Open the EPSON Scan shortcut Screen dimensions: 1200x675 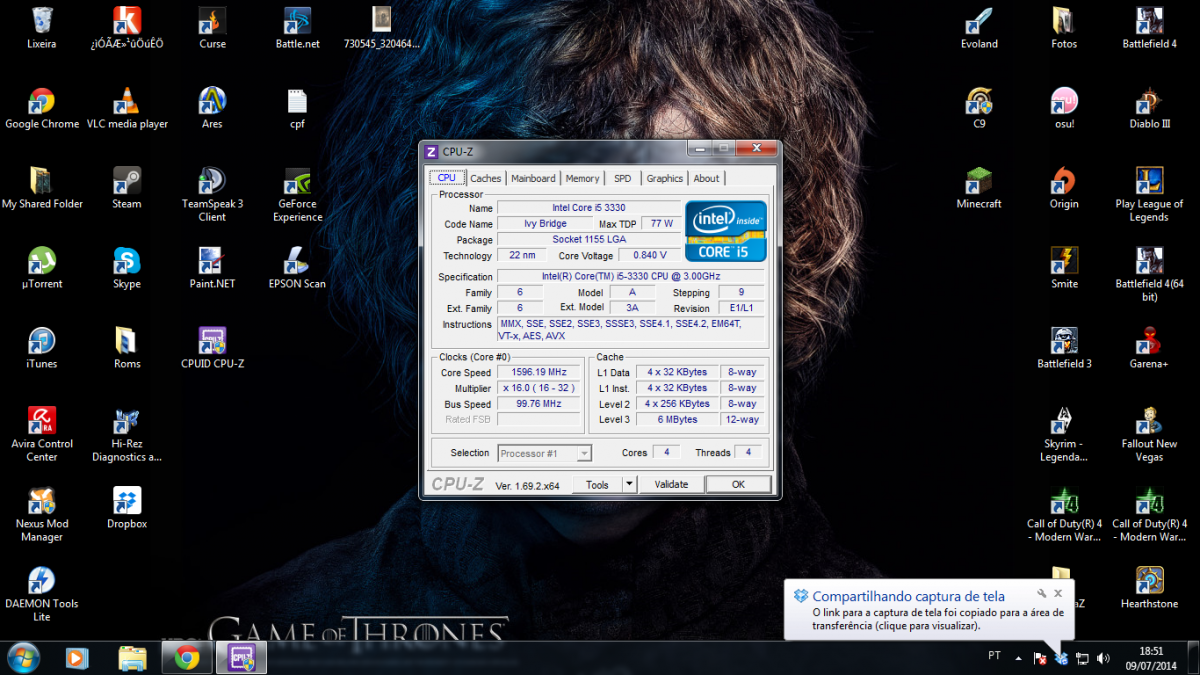[x=298, y=267]
